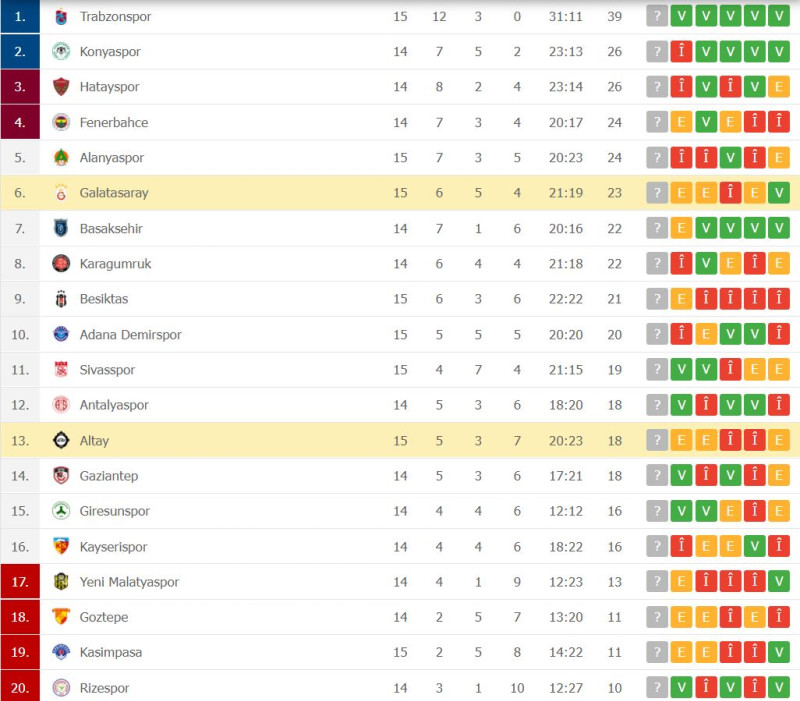Select rank 1 blue position badge
The image size is (800, 701).
pyautogui.click(x=20, y=16)
